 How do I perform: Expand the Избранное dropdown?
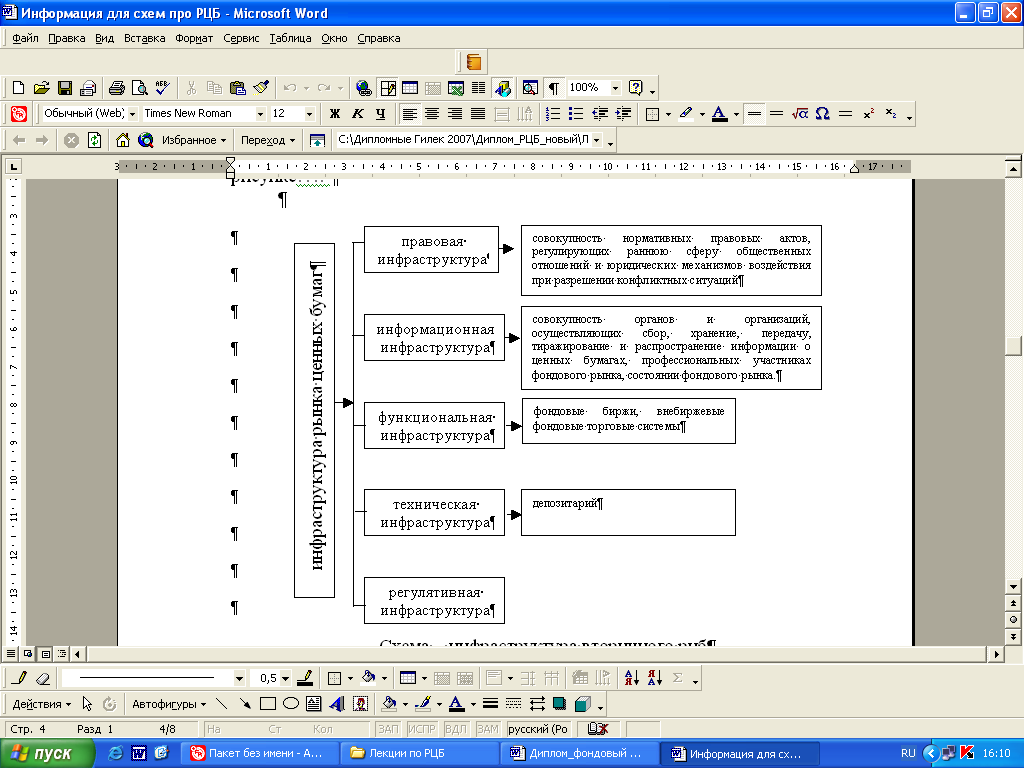pyautogui.click(x=194, y=140)
